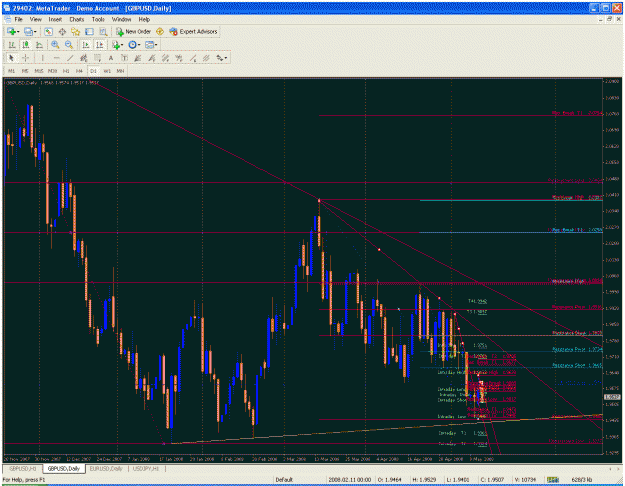
Task: Click the Default profile in status bar
Action: click(x=284, y=480)
